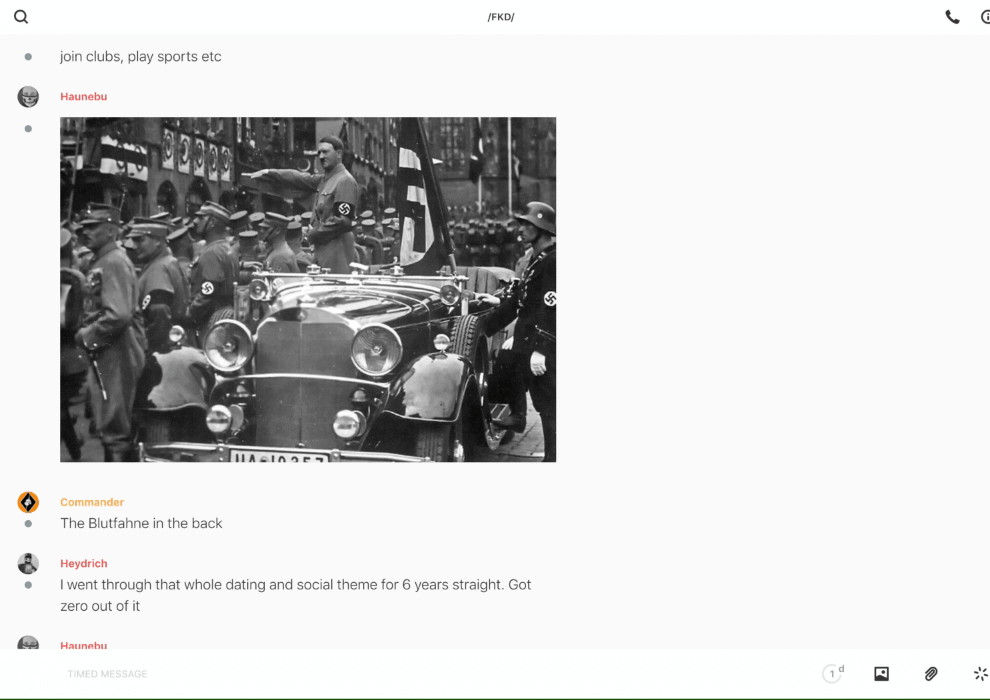This screenshot has width=990, height=700.
Task: Click the Haunebu sender name above the photo
Action: pyautogui.click(x=83, y=97)
